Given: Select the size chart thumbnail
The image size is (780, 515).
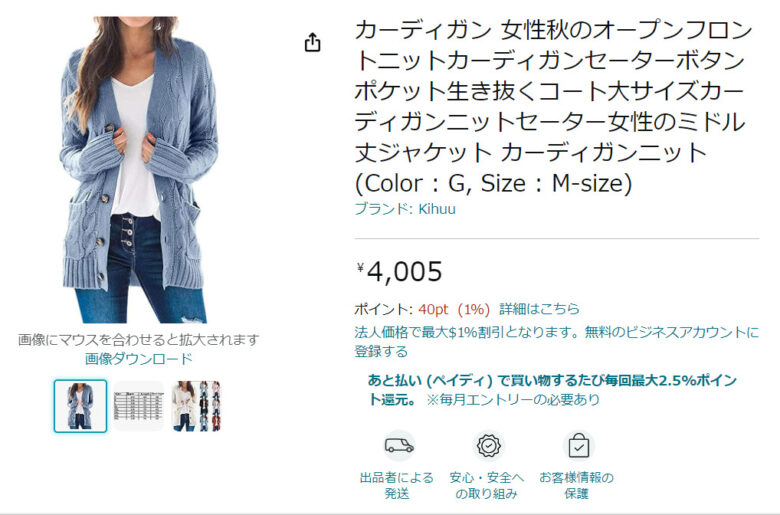Looking at the screenshot, I should pyautogui.click(x=138, y=406).
